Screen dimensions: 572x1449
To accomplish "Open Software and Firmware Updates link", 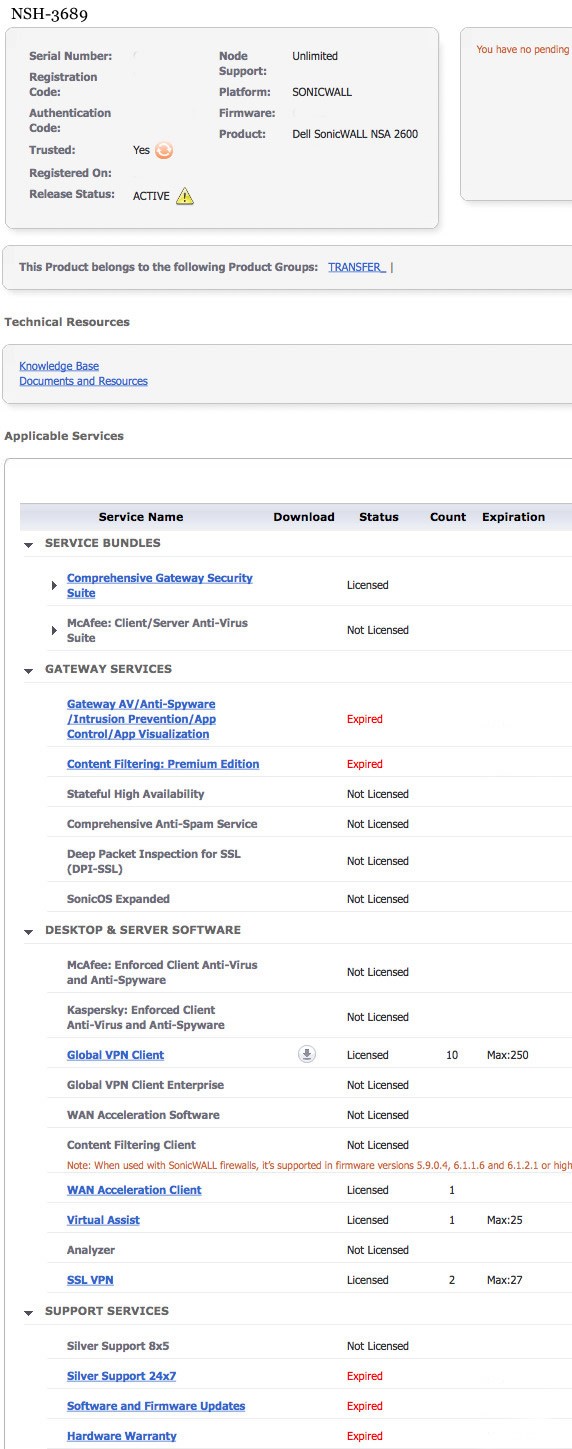I will point(156,1406).
